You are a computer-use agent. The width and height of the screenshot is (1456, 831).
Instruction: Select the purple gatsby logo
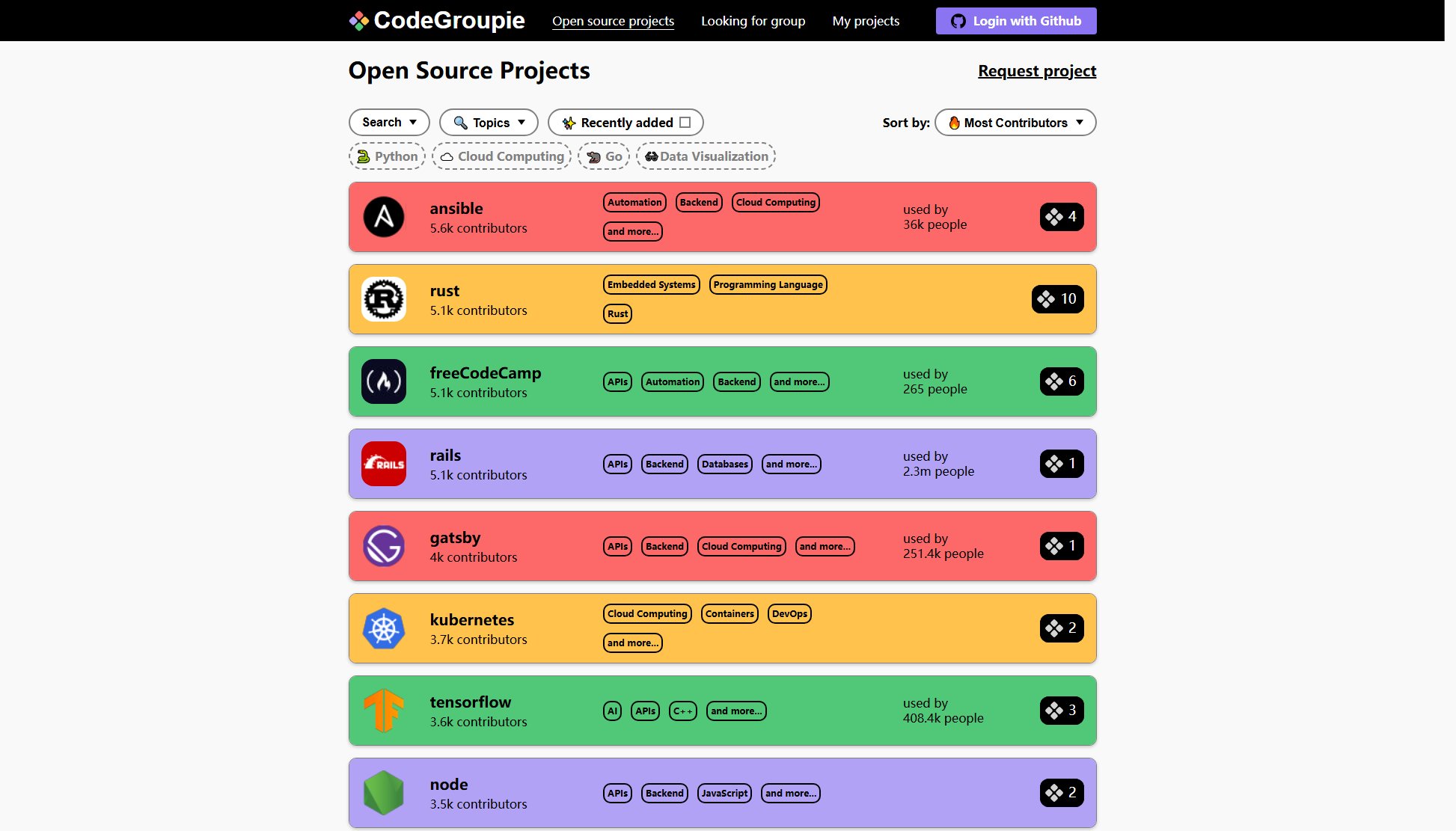(384, 546)
